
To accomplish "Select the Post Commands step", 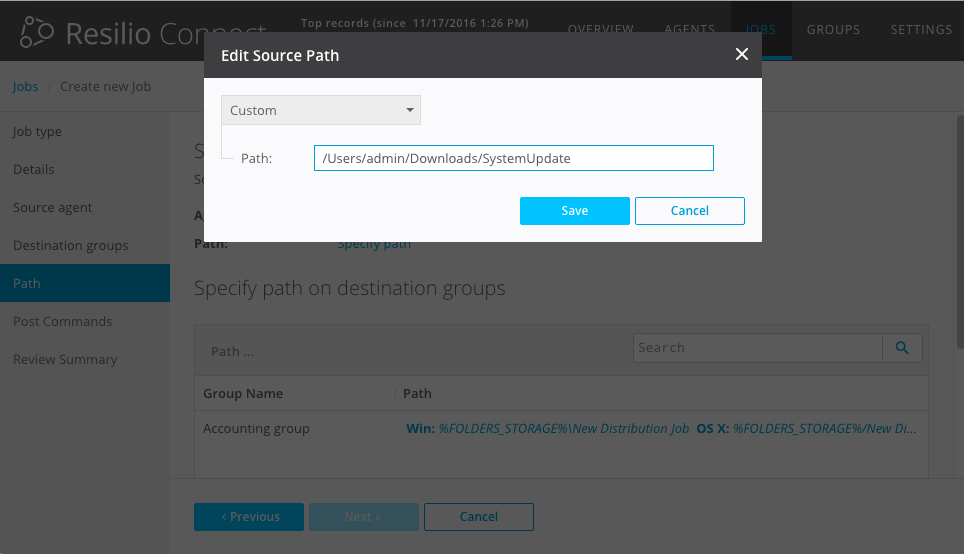I will 62,322.
